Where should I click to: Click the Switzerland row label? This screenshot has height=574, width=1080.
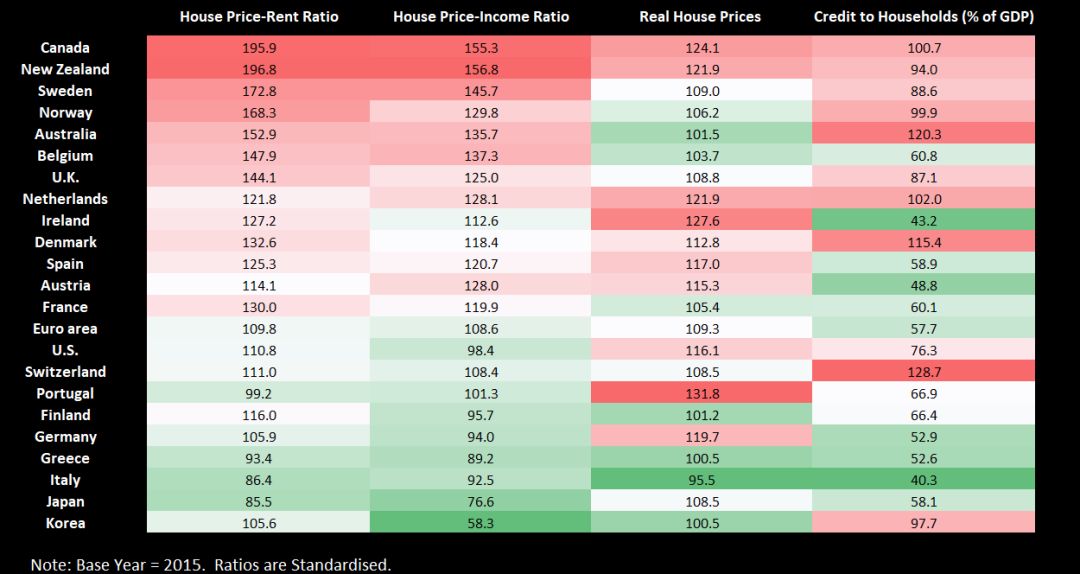click(65, 372)
